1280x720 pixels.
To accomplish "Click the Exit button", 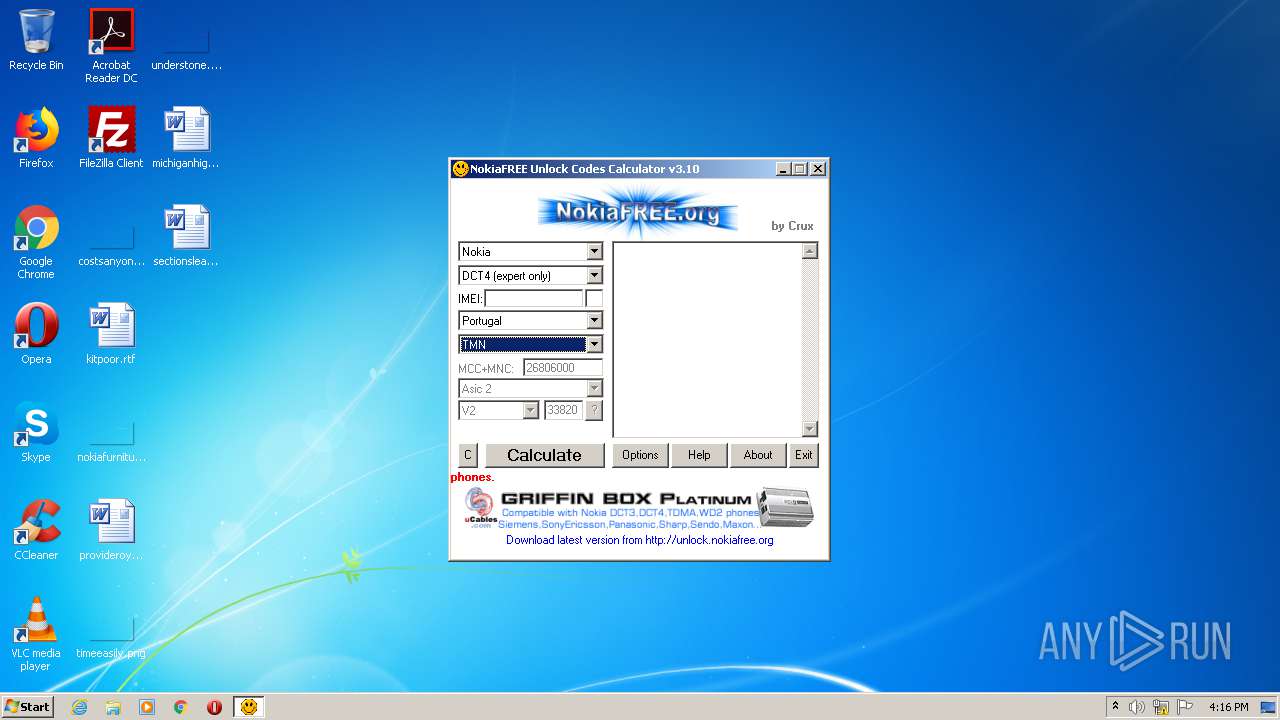I will click(x=804, y=455).
